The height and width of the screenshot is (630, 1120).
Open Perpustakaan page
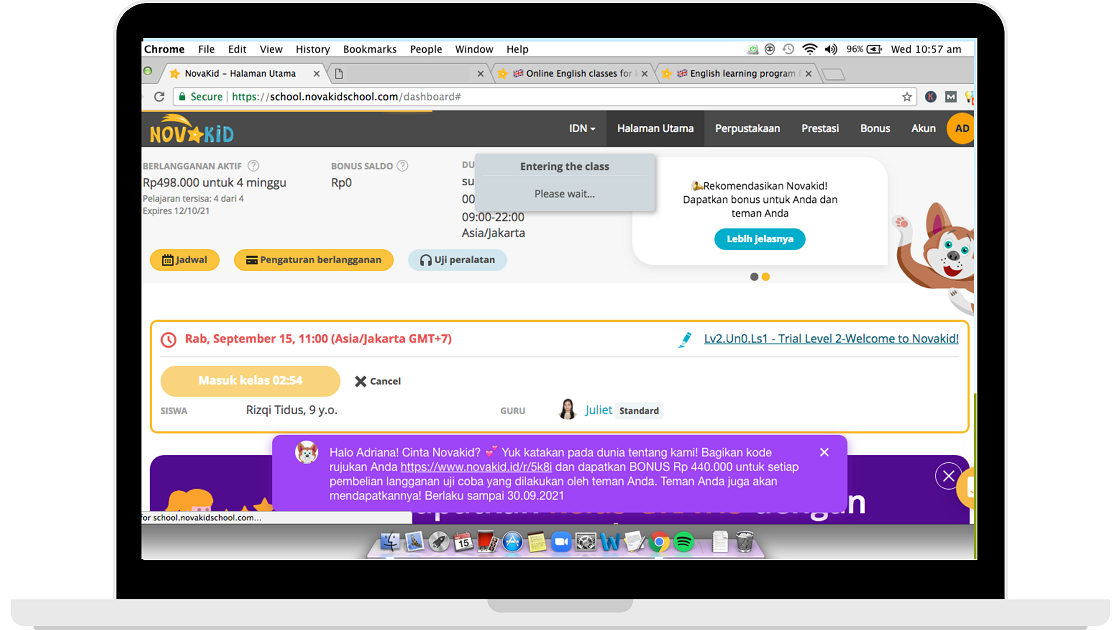747,129
